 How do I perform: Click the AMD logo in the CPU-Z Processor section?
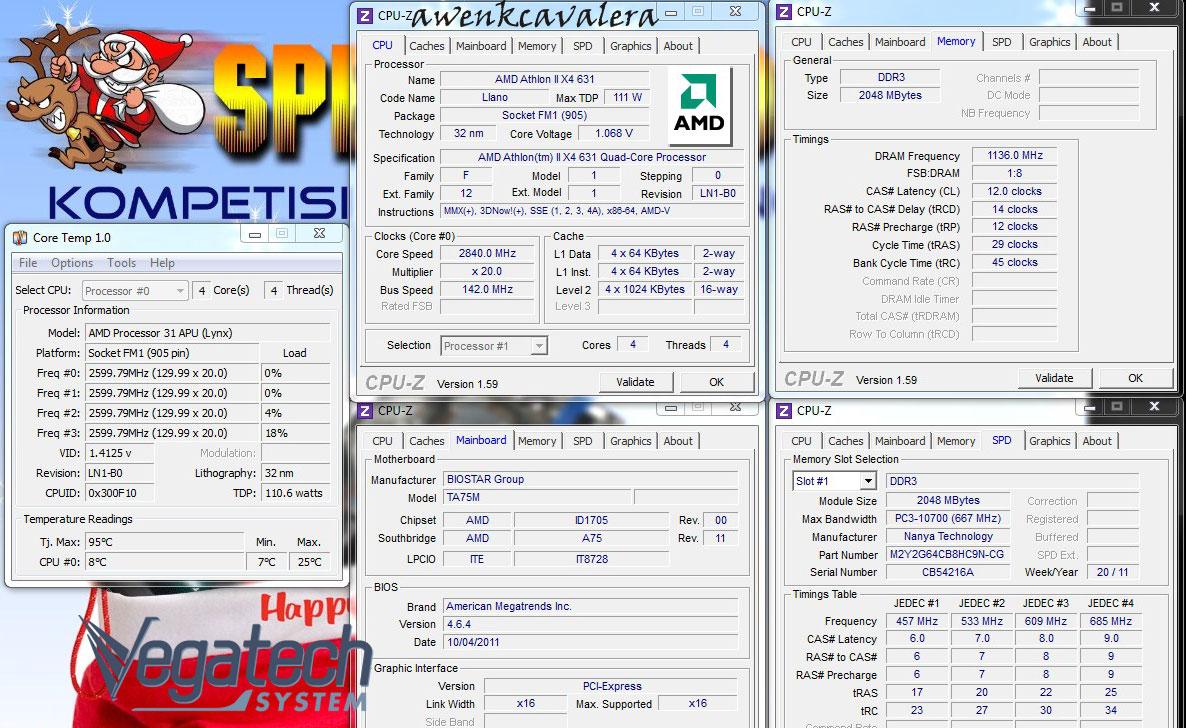[x=700, y=106]
